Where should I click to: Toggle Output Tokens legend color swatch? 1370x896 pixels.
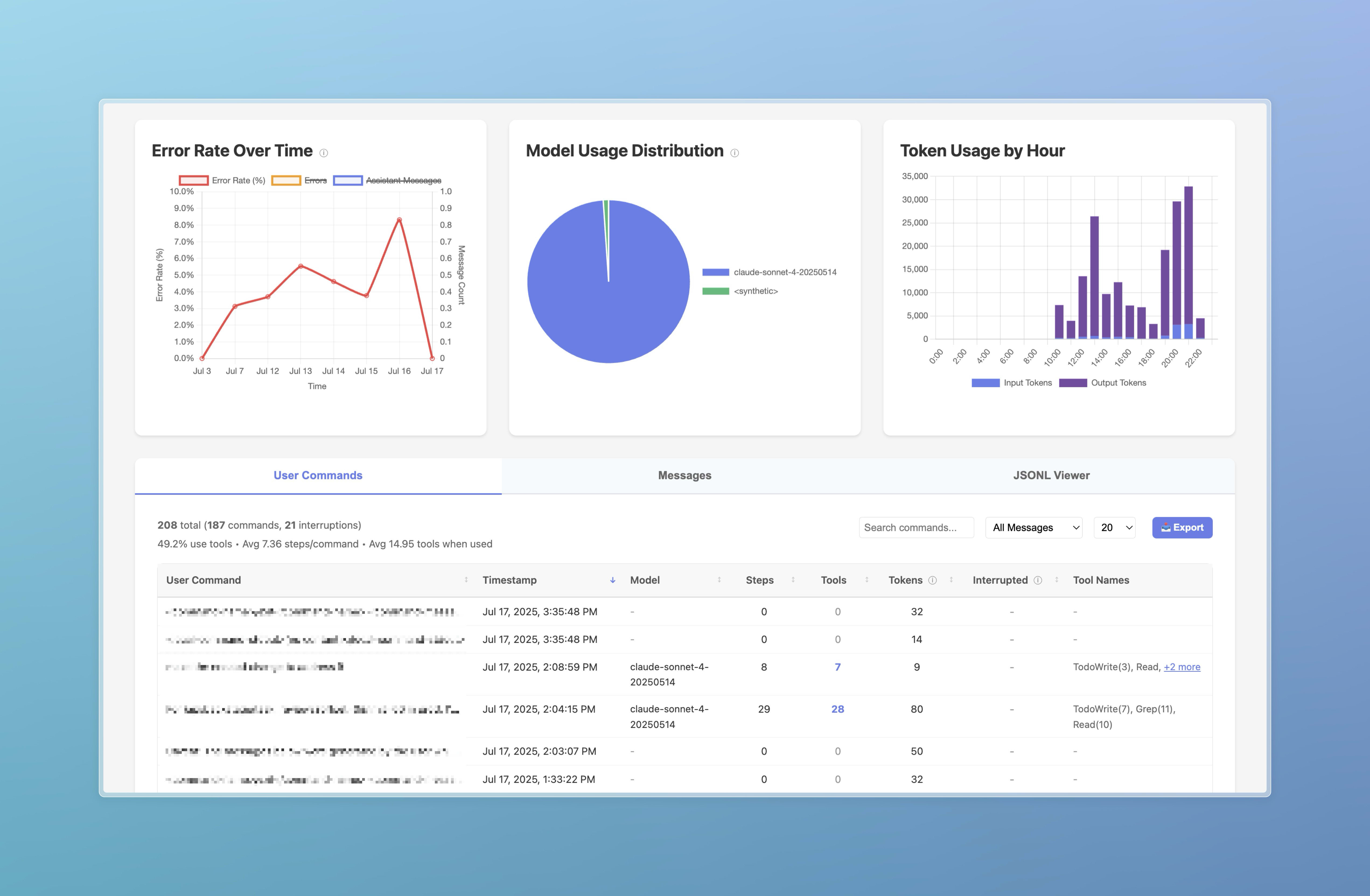point(1073,383)
